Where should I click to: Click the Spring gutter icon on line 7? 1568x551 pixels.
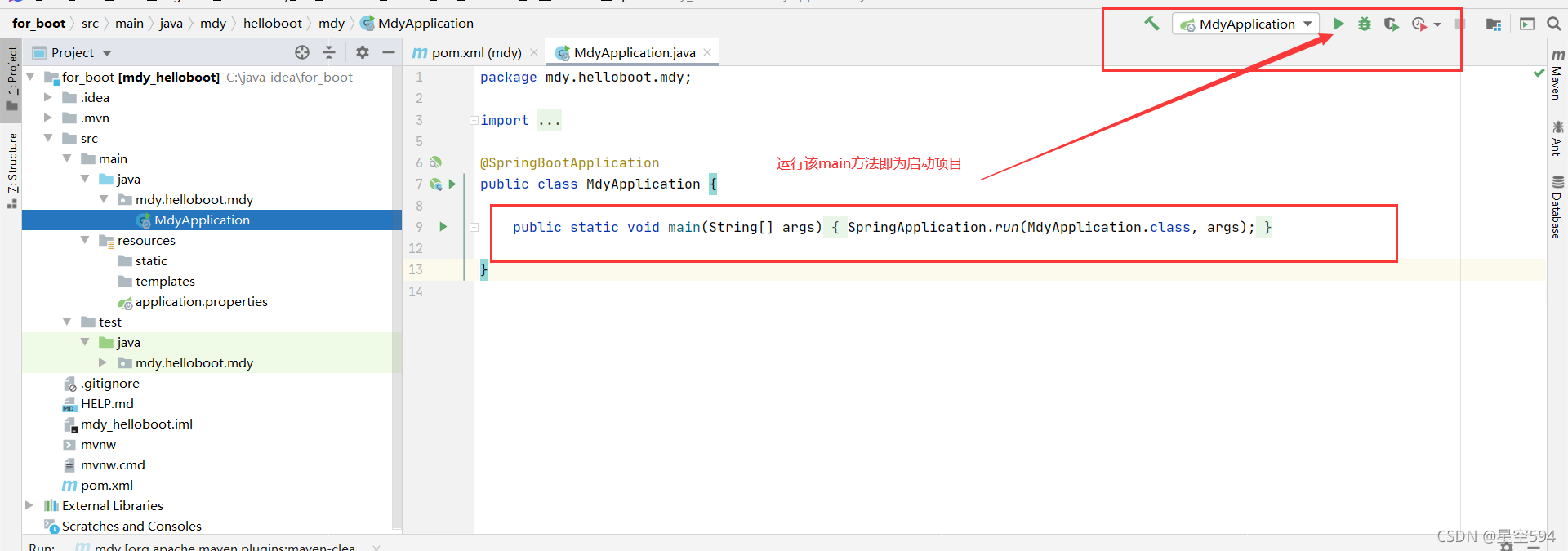point(436,184)
